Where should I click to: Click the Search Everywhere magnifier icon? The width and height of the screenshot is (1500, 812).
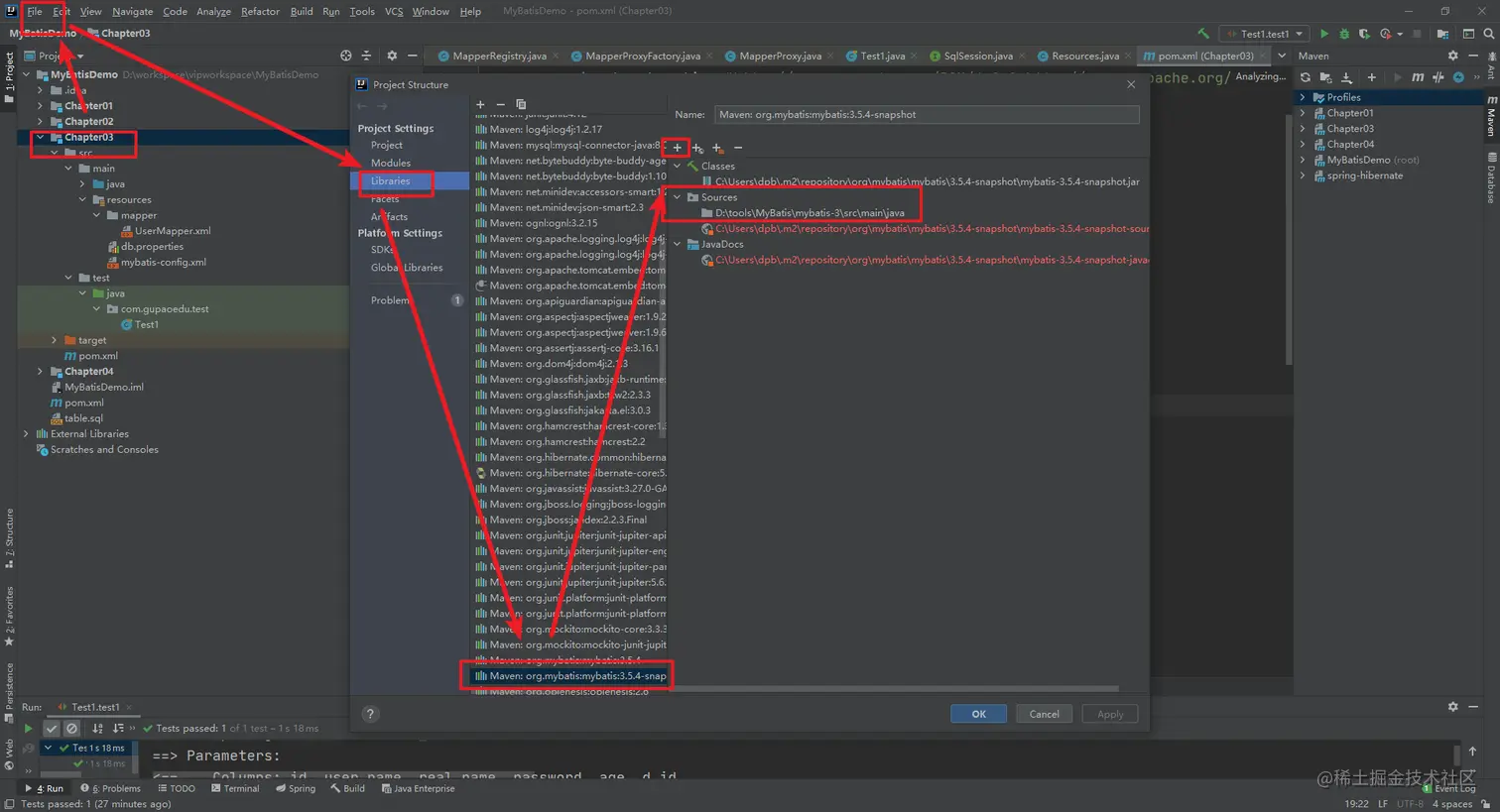tap(1488, 34)
